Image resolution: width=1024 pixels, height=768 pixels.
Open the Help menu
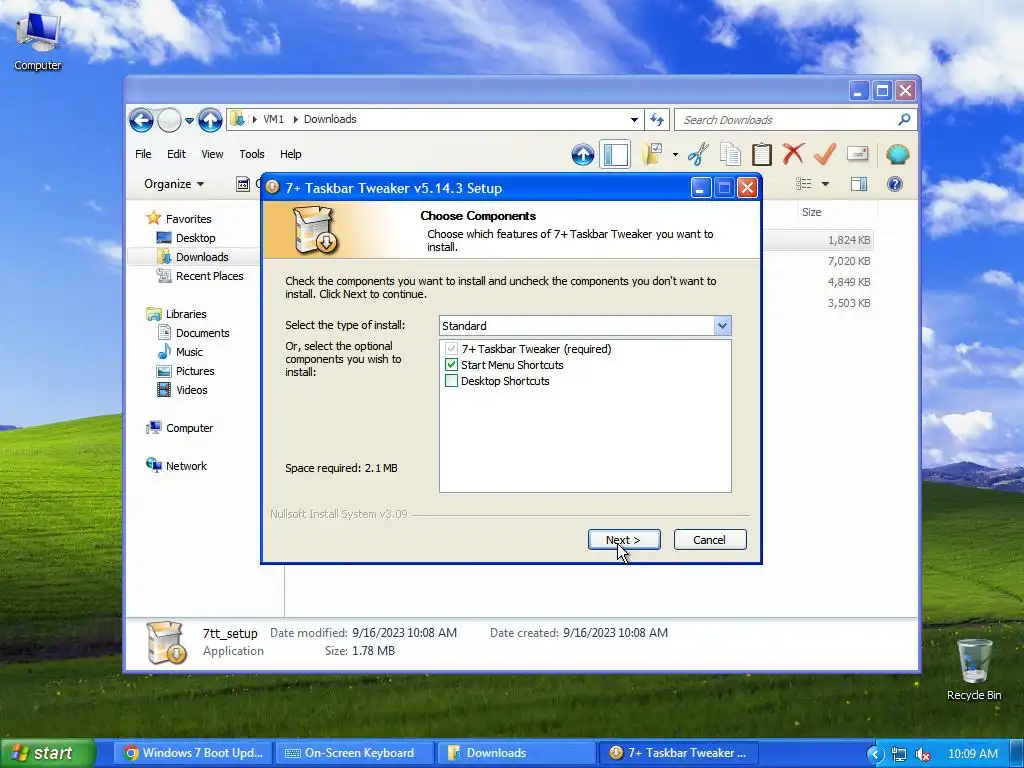tap(291, 154)
